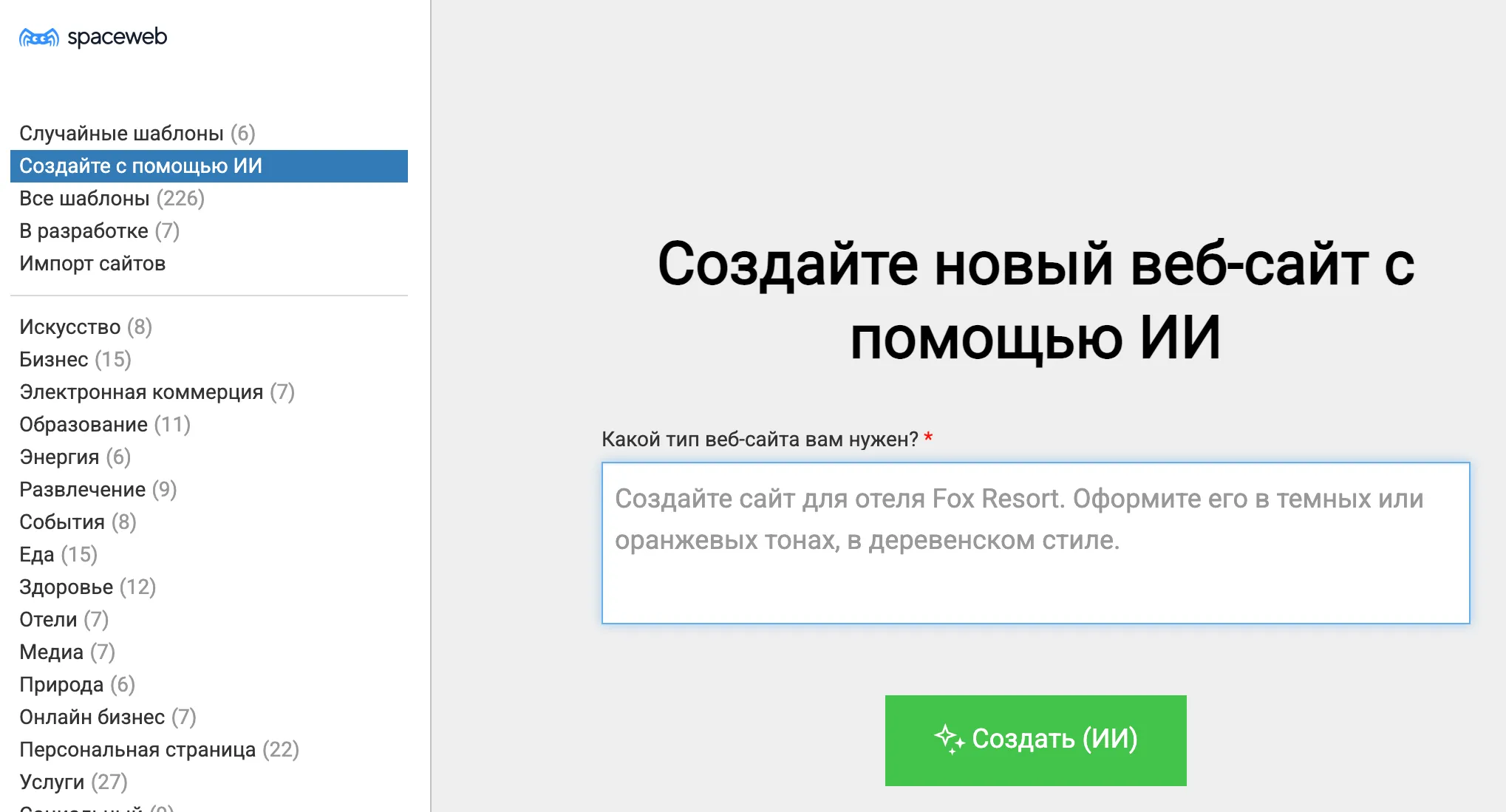Open Все шаблоны (226) list
Image resolution: width=1506 pixels, height=812 pixels.
coord(111,198)
